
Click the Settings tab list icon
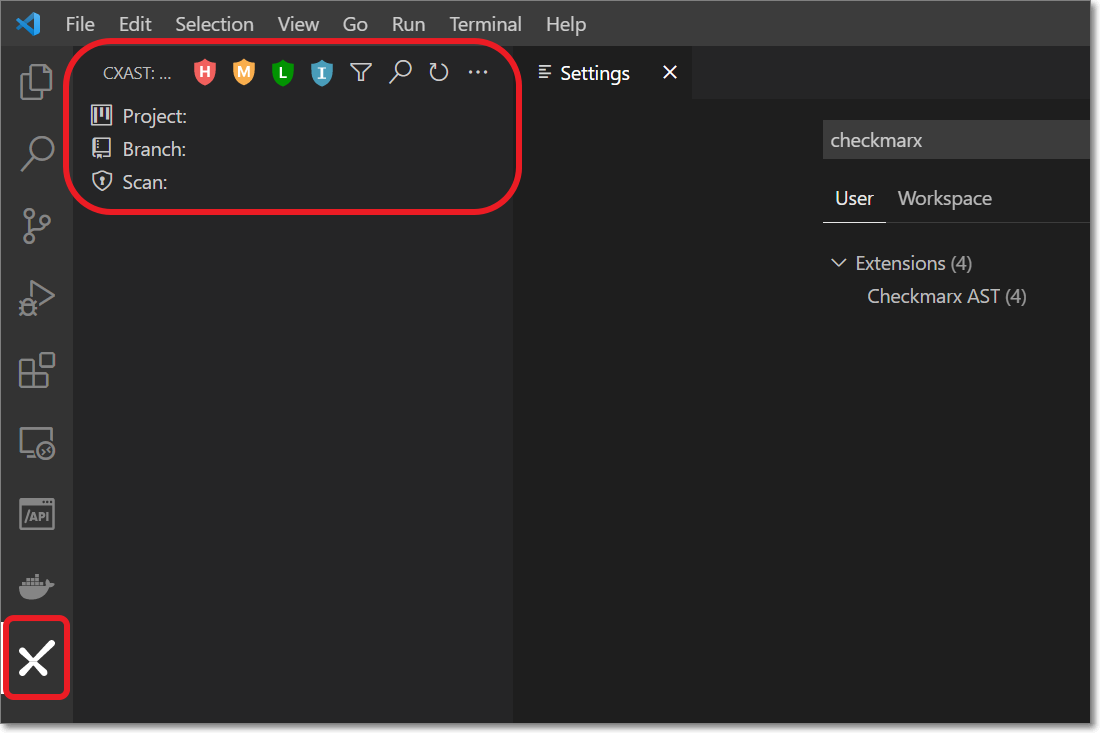pyautogui.click(x=544, y=72)
